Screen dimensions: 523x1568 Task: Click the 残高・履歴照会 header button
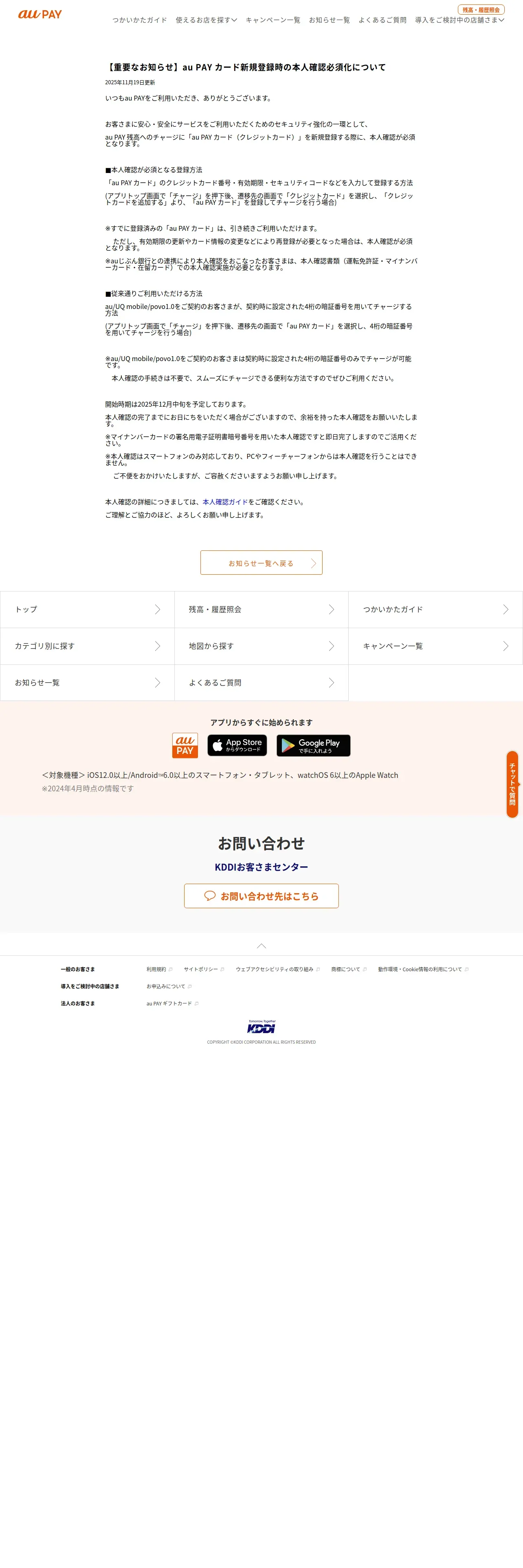pos(481,10)
